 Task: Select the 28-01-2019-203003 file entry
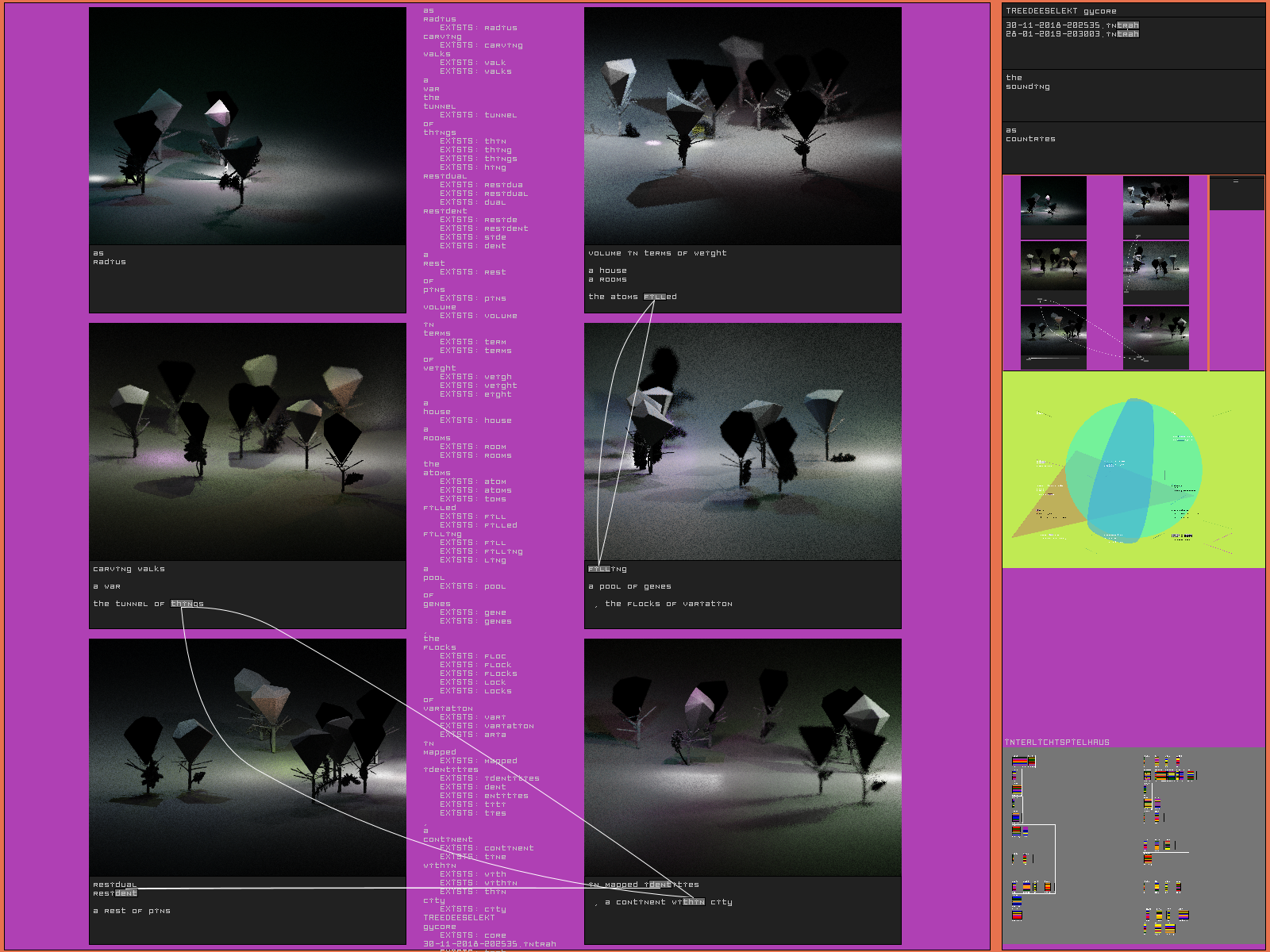click(x=1071, y=34)
